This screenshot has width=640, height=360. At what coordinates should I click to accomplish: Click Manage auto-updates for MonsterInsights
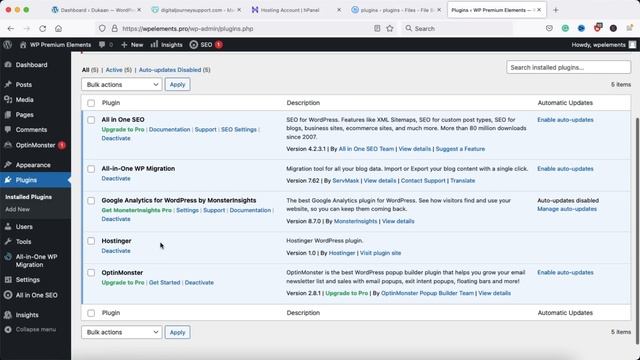567,209
